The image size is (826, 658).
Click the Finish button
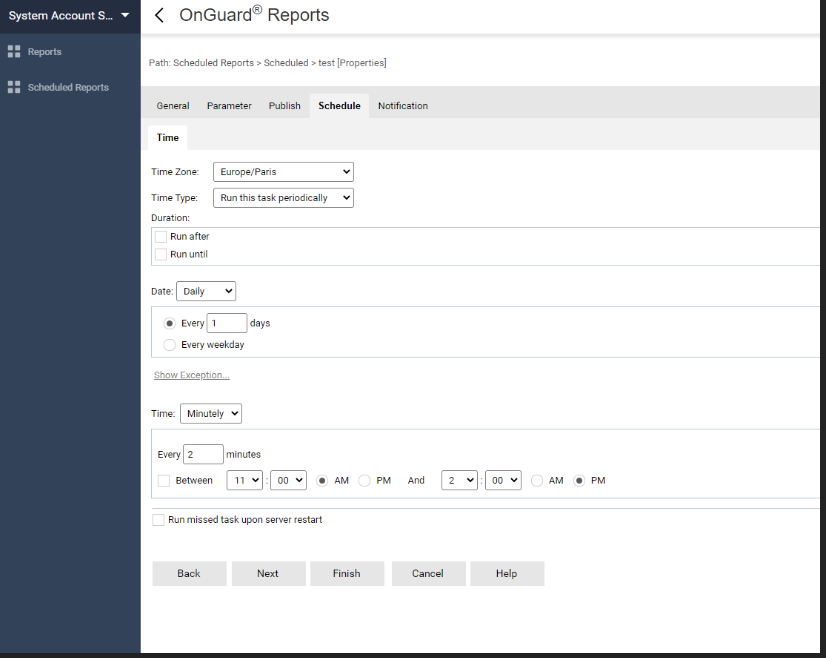coord(347,573)
